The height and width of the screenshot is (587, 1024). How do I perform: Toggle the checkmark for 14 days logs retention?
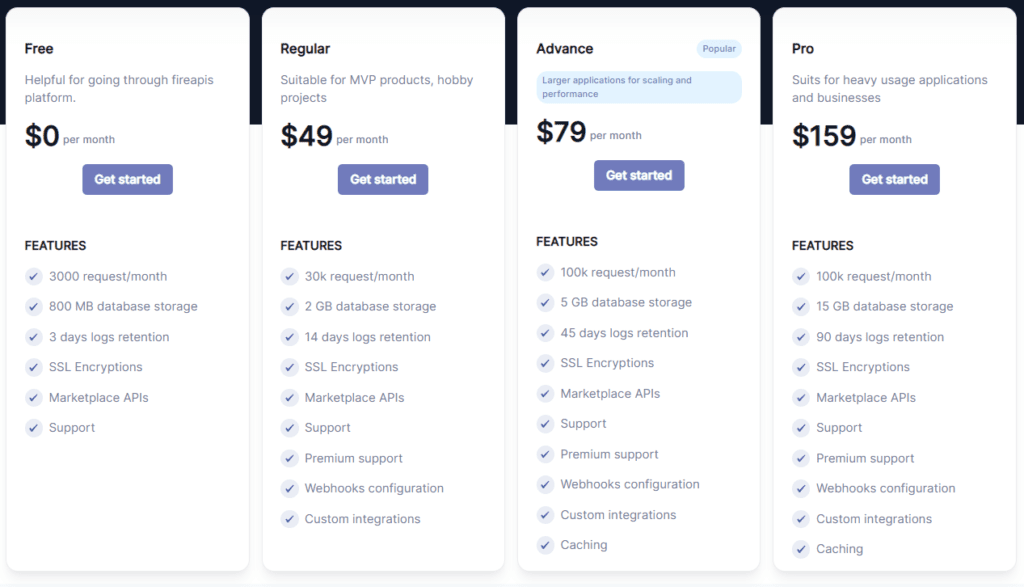click(289, 337)
